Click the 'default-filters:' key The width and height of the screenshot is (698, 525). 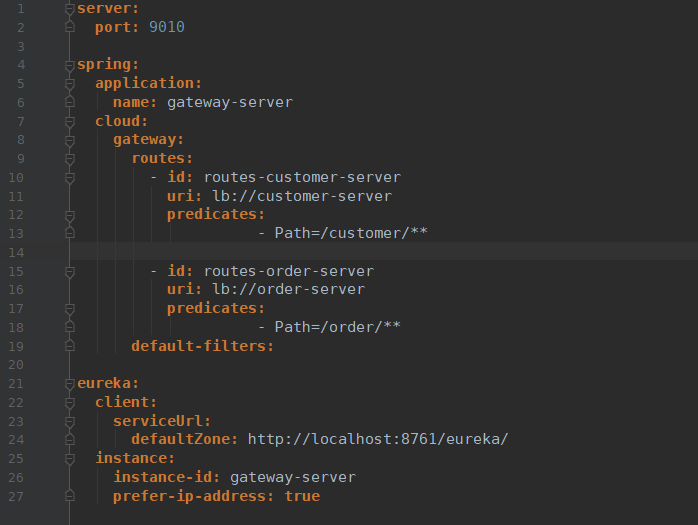[x=203, y=346]
